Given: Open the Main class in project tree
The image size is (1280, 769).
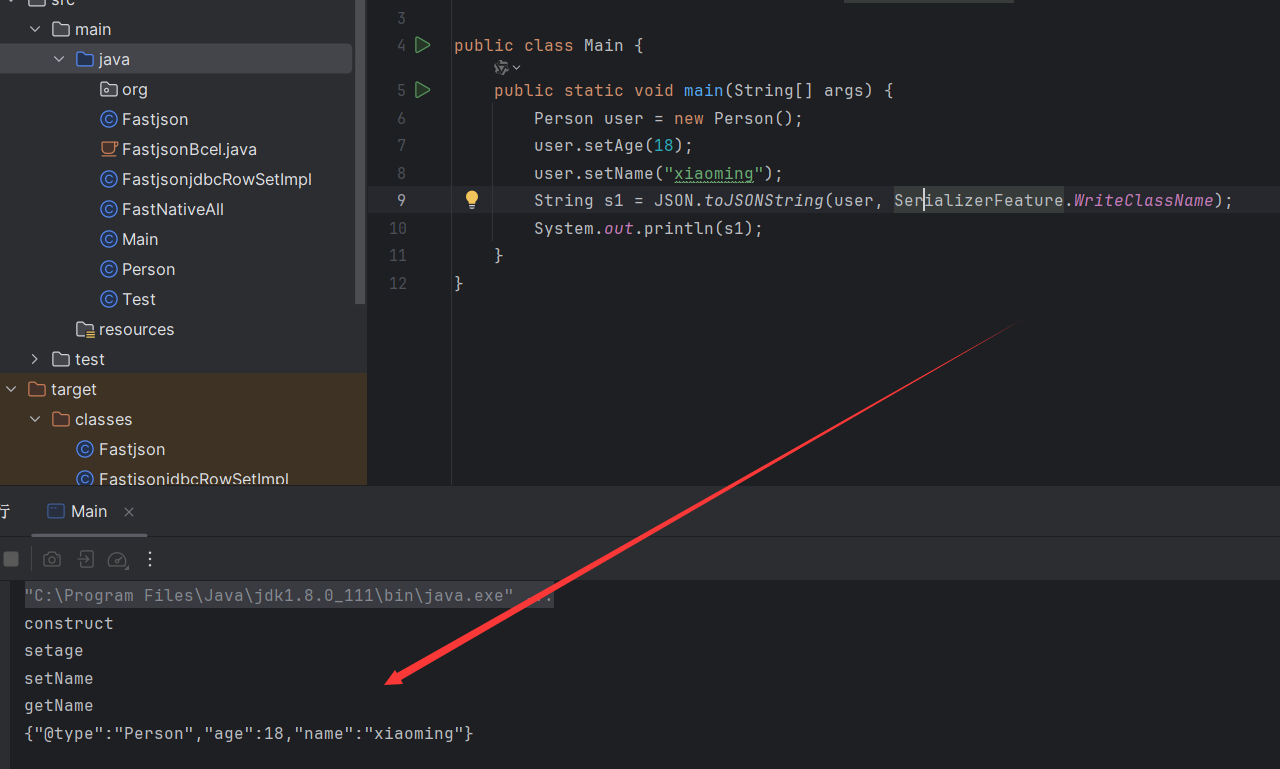Looking at the screenshot, I should 140,239.
